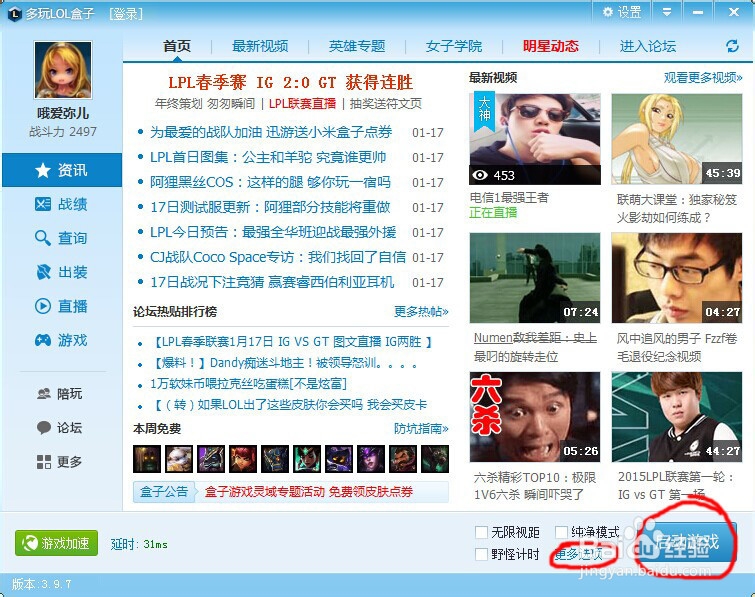Click the 多玩LOL盒子 logo icon
The height and width of the screenshot is (597, 755).
(x=15, y=14)
